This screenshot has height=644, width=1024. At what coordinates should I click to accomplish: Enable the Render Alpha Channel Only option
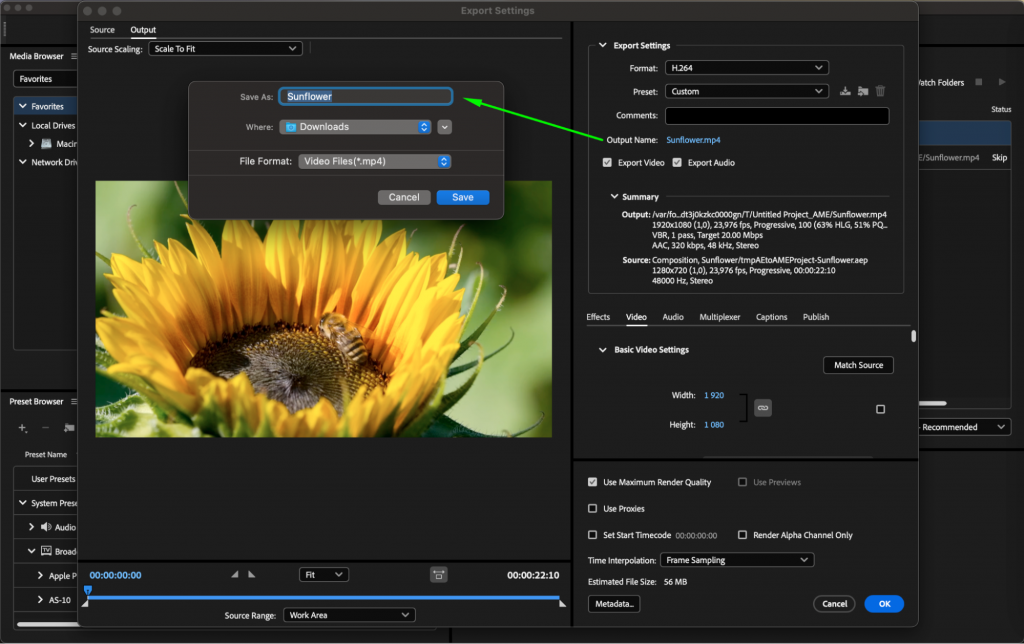(x=744, y=535)
